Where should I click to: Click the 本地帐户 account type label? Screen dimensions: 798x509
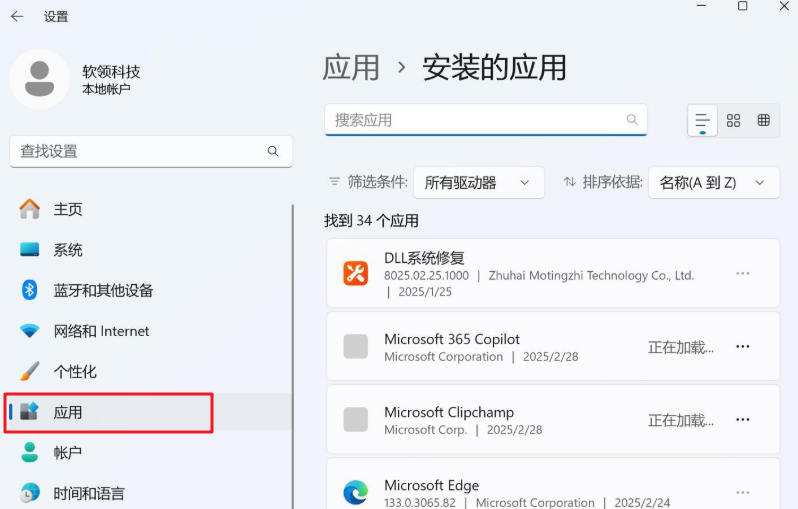[x=106, y=89]
